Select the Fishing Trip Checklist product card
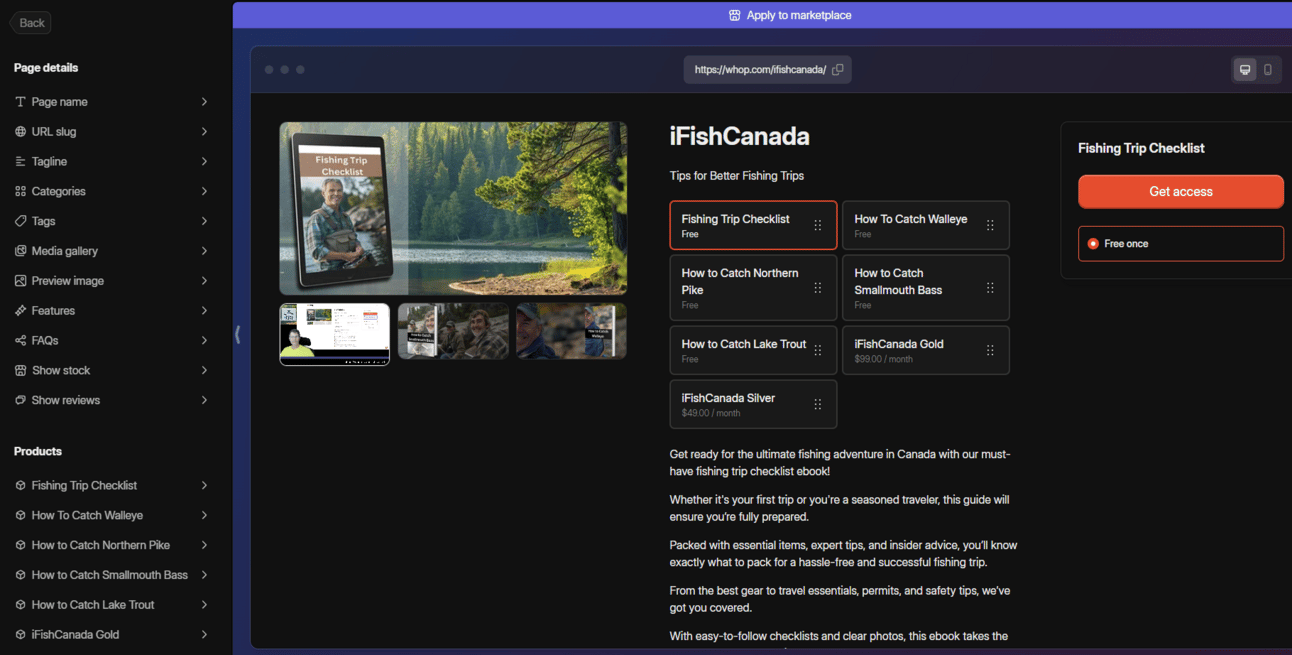The height and width of the screenshot is (655, 1292). point(753,226)
